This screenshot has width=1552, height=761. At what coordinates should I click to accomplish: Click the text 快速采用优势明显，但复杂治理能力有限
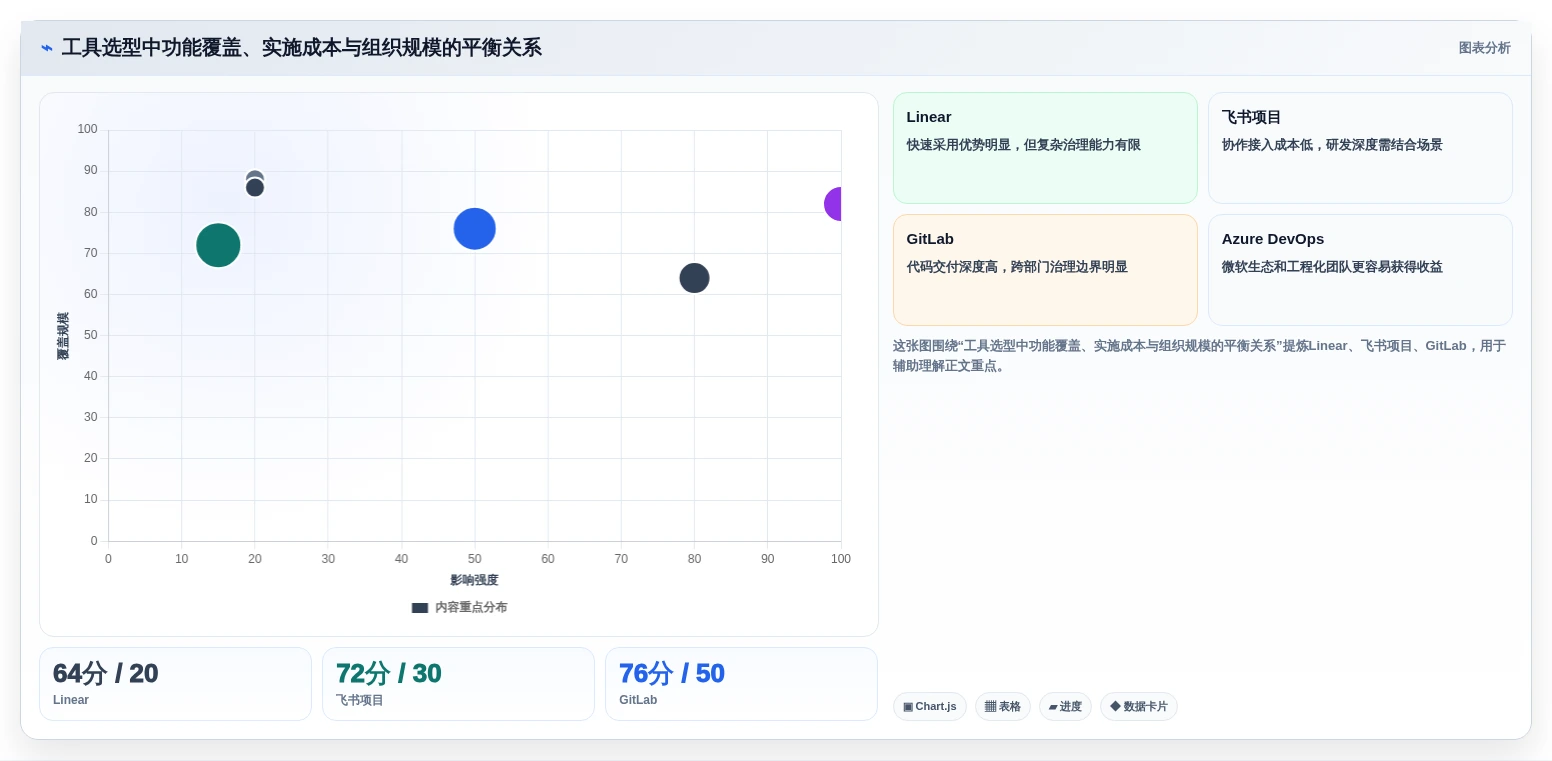(x=1024, y=145)
